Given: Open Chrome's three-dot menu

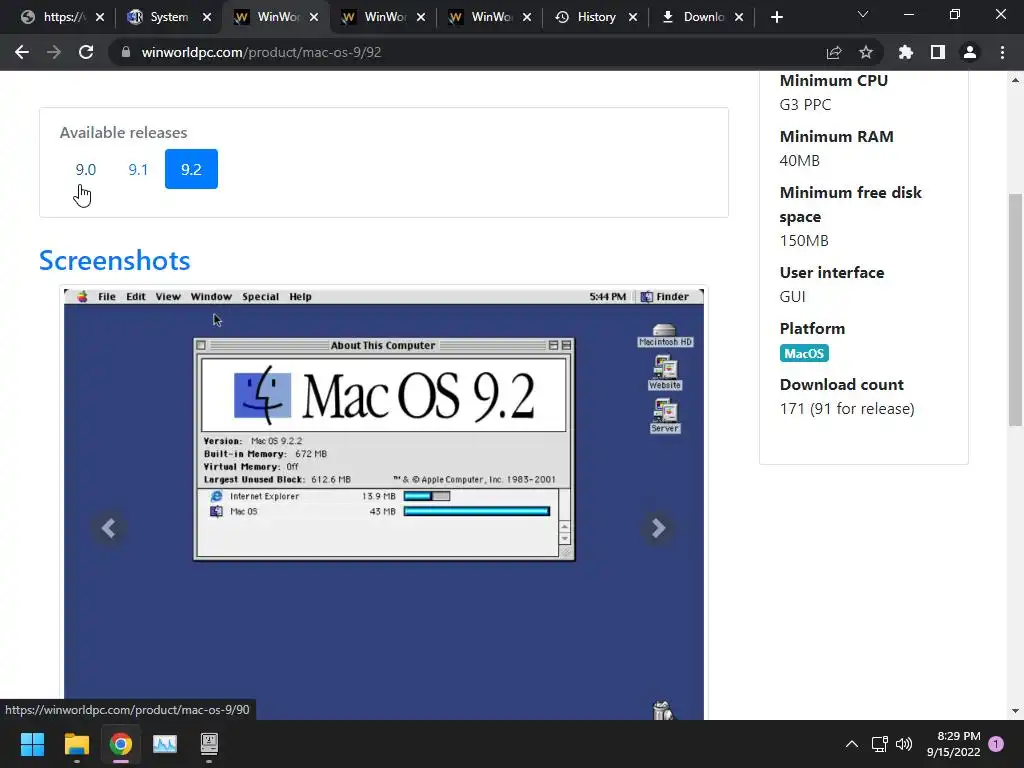Looking at the screenshot, I should [x=1002, y=52].
